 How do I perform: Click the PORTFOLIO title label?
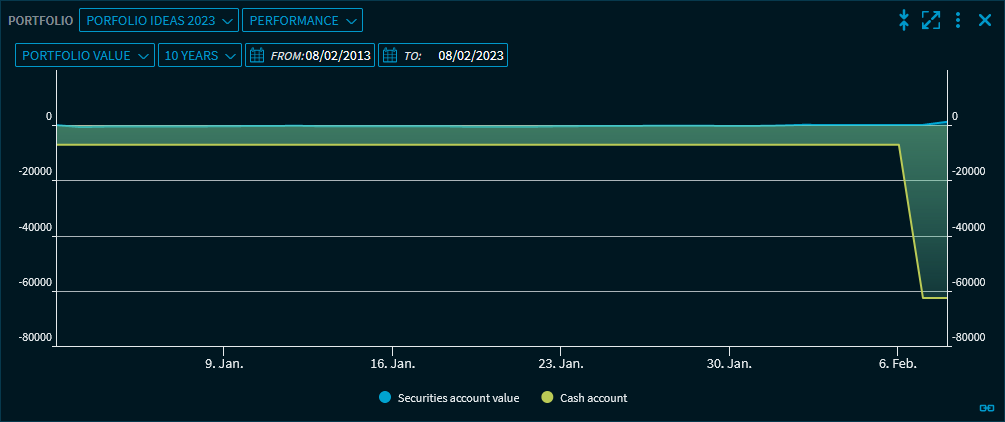(40, 20)
